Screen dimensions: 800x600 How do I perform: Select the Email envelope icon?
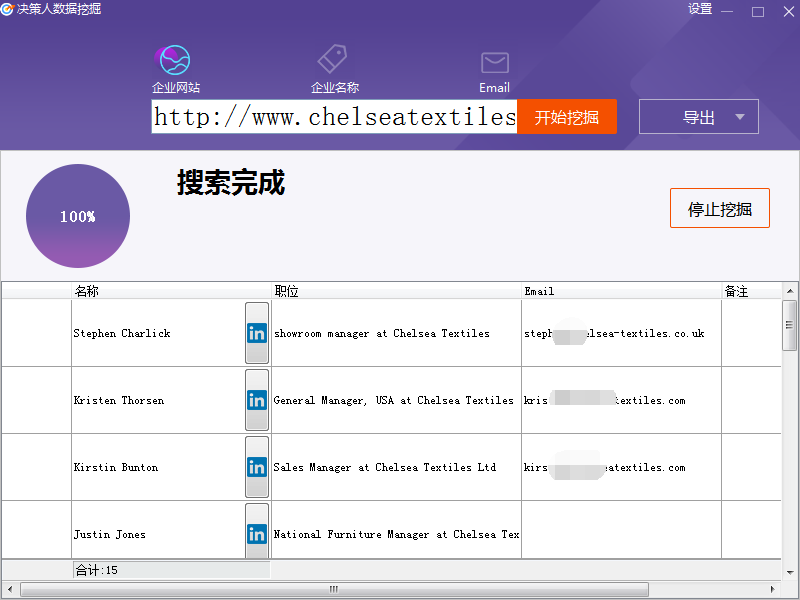(x=494, y=63)
